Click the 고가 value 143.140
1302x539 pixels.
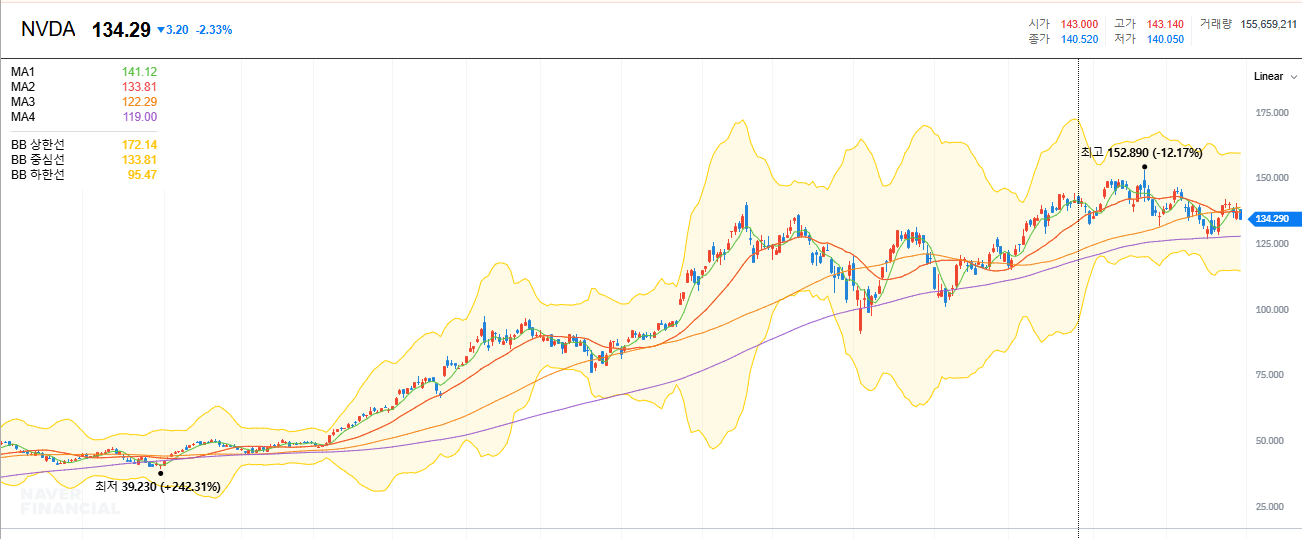[x=1165, y=24]
